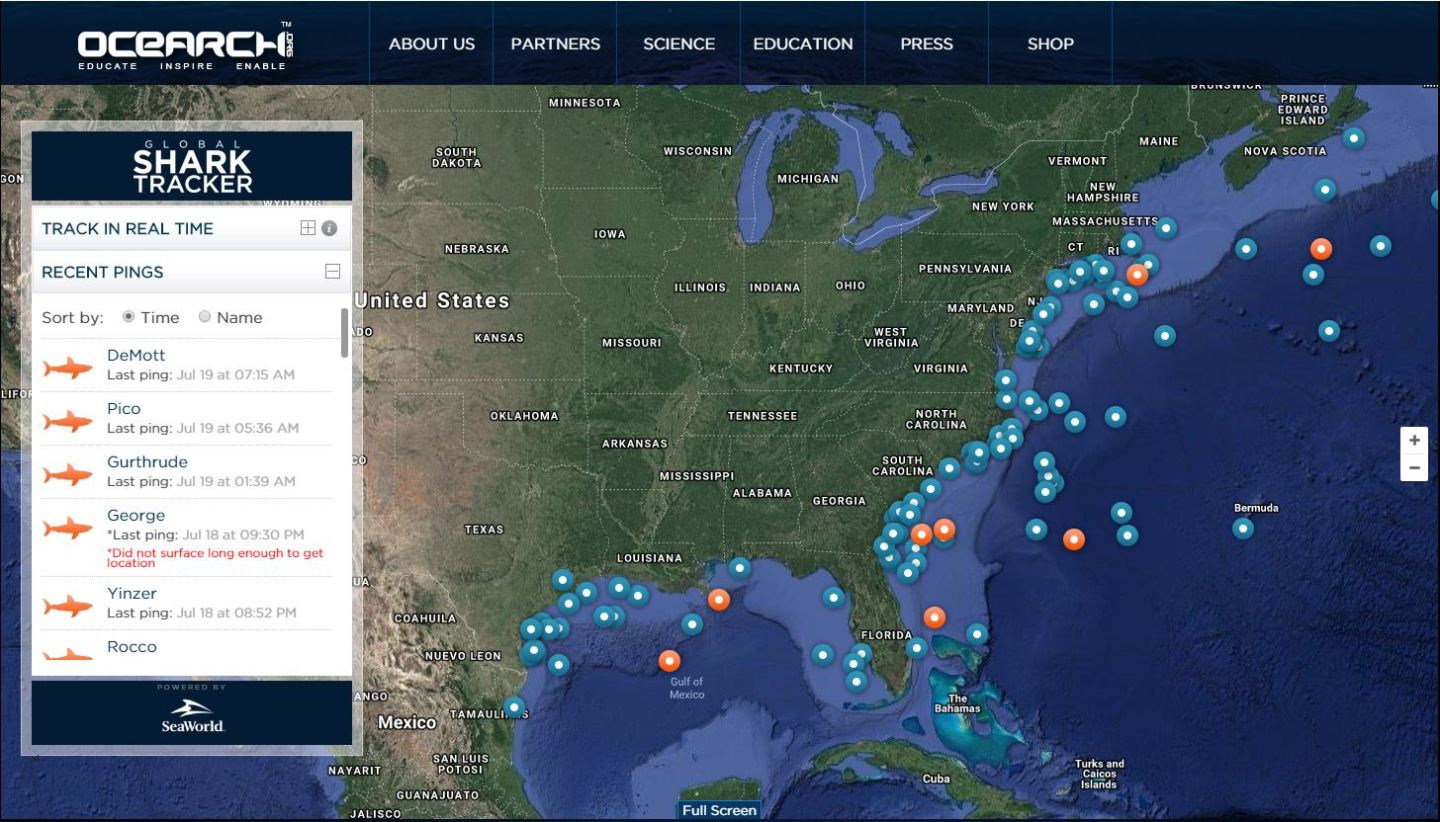1440x822 pixels.
Task: Click the Recent Pings list scrollbar
Action: 345,332
